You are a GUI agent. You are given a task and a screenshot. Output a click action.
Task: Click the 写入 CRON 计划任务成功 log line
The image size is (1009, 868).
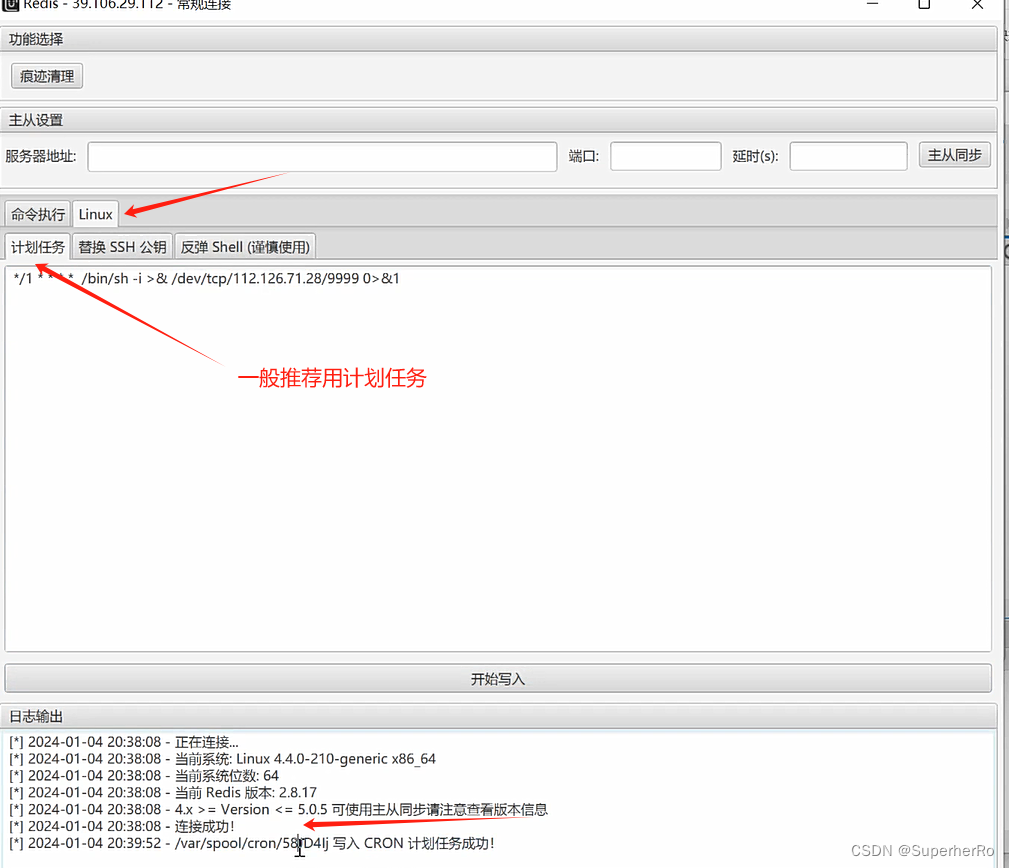click(252, 843)
